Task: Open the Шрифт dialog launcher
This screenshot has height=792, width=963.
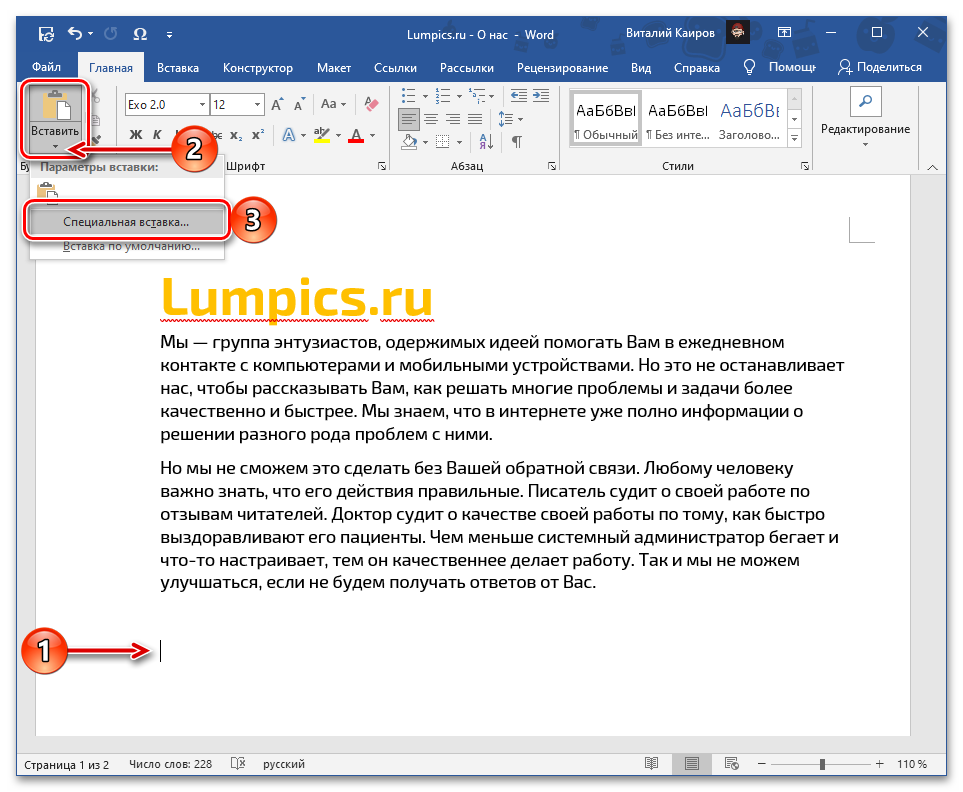Action: pyautogui.click(x=382, y=166)
